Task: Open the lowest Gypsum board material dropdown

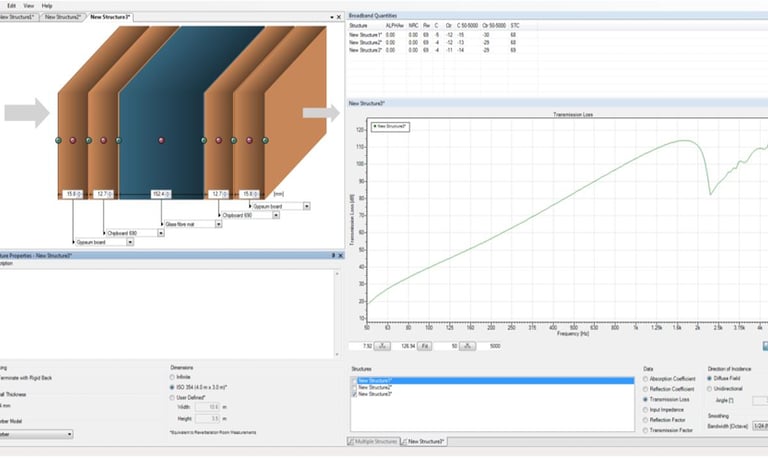Action: (130, 242)
